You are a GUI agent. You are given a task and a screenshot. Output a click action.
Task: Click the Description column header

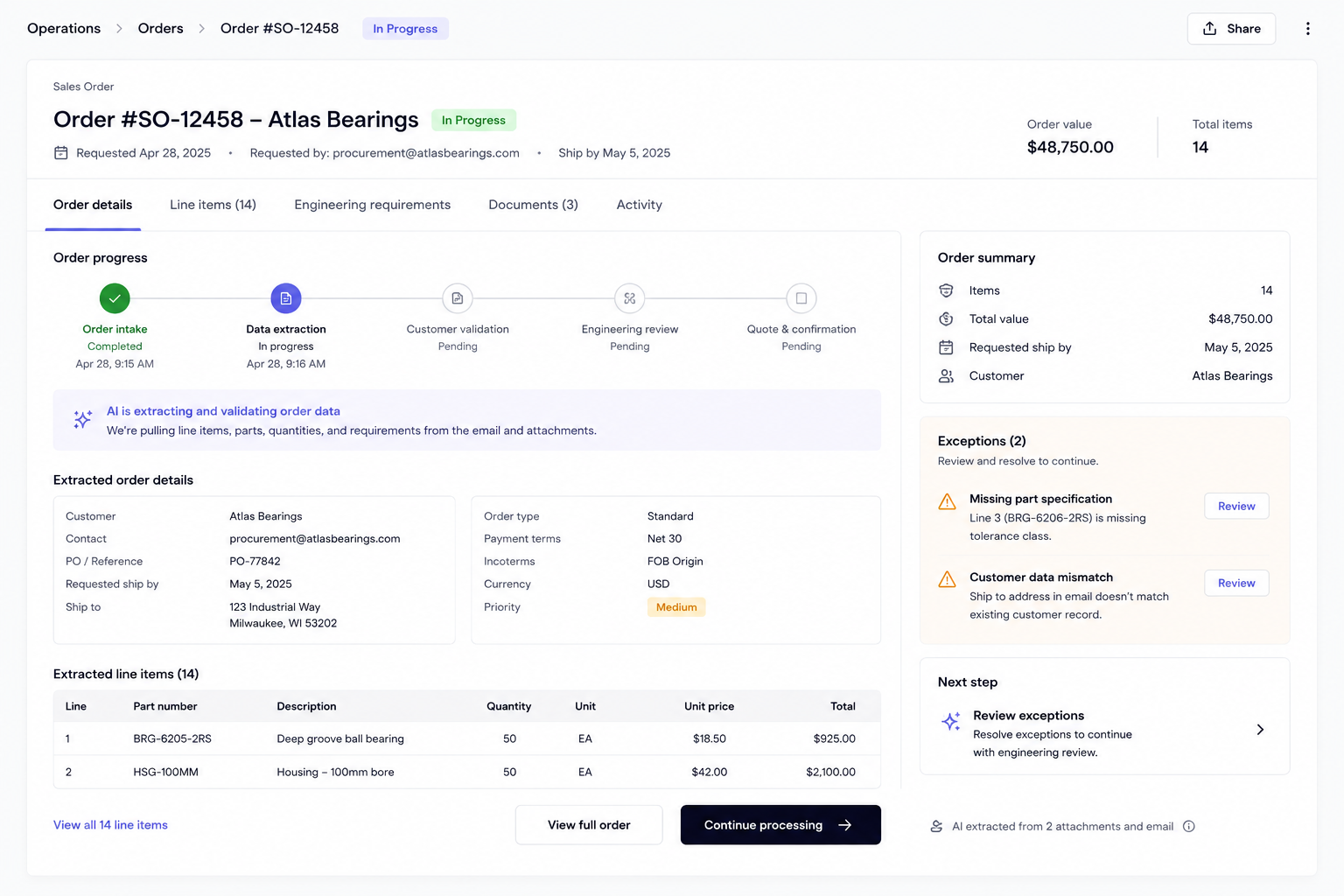click(x=306, y=706)
